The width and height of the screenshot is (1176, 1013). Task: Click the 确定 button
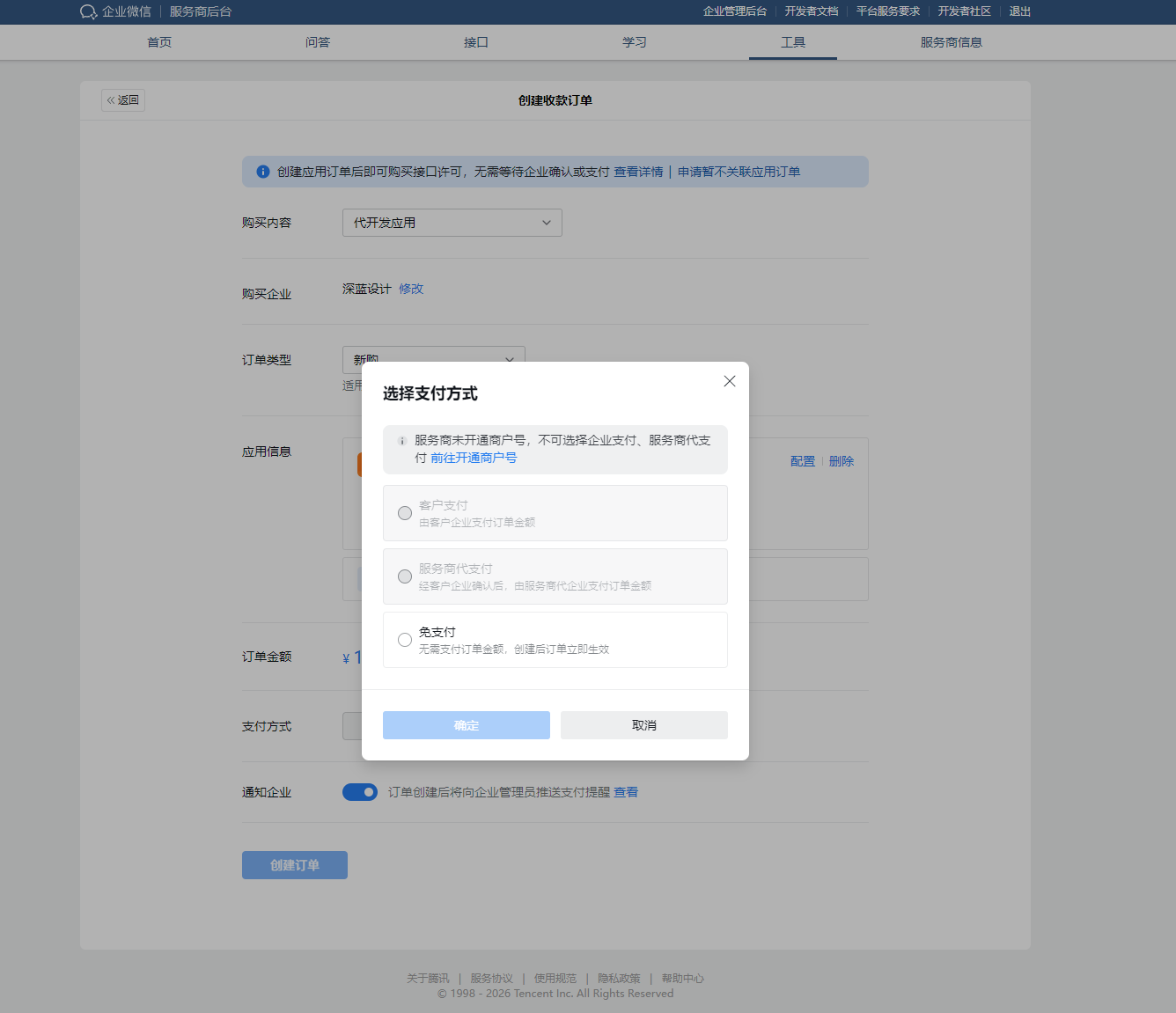[x=466, y=725]
